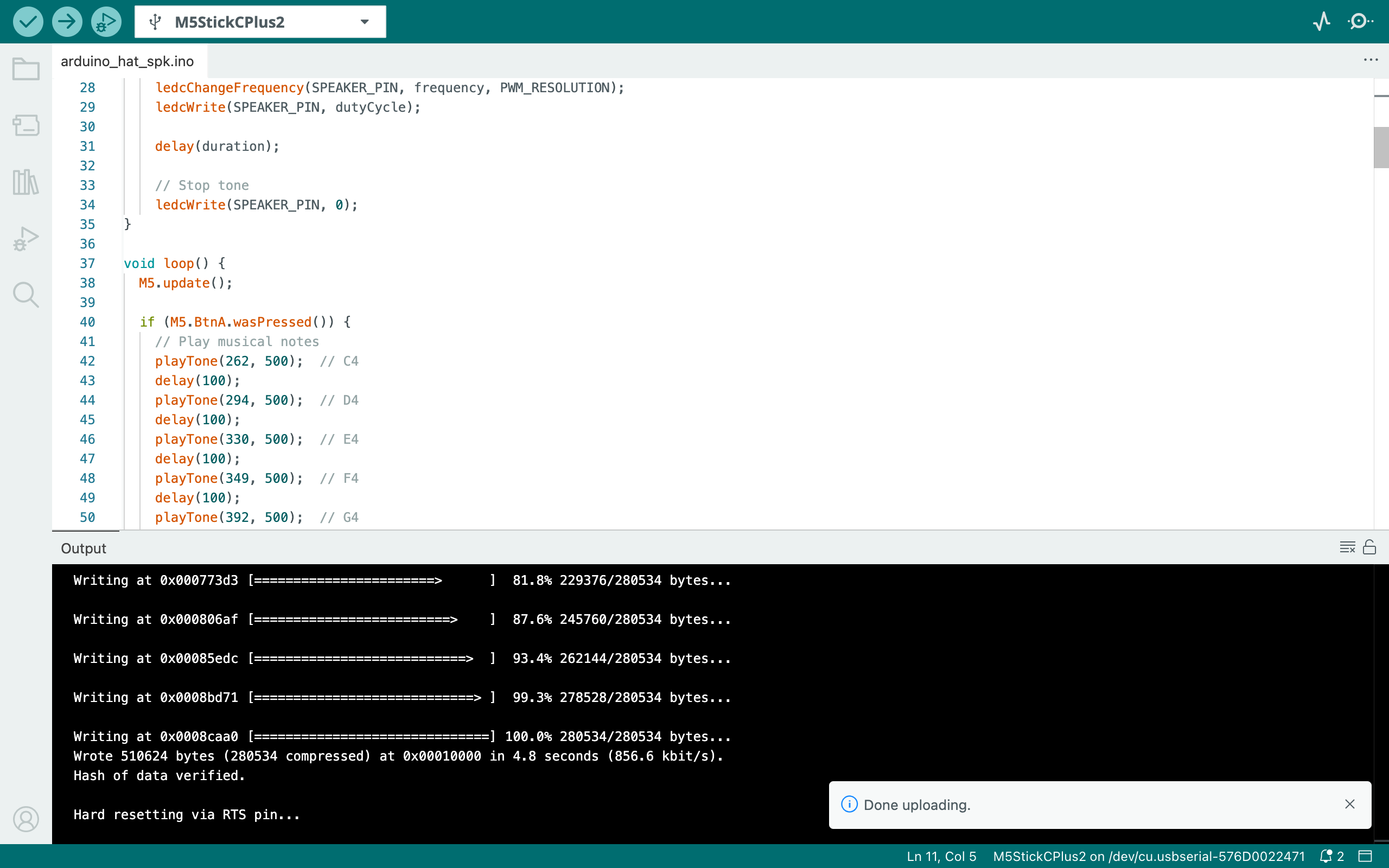Click the editor vertical scrollbar thumb
Viewport: 1389px width, 868px height.
(1381, 148)
